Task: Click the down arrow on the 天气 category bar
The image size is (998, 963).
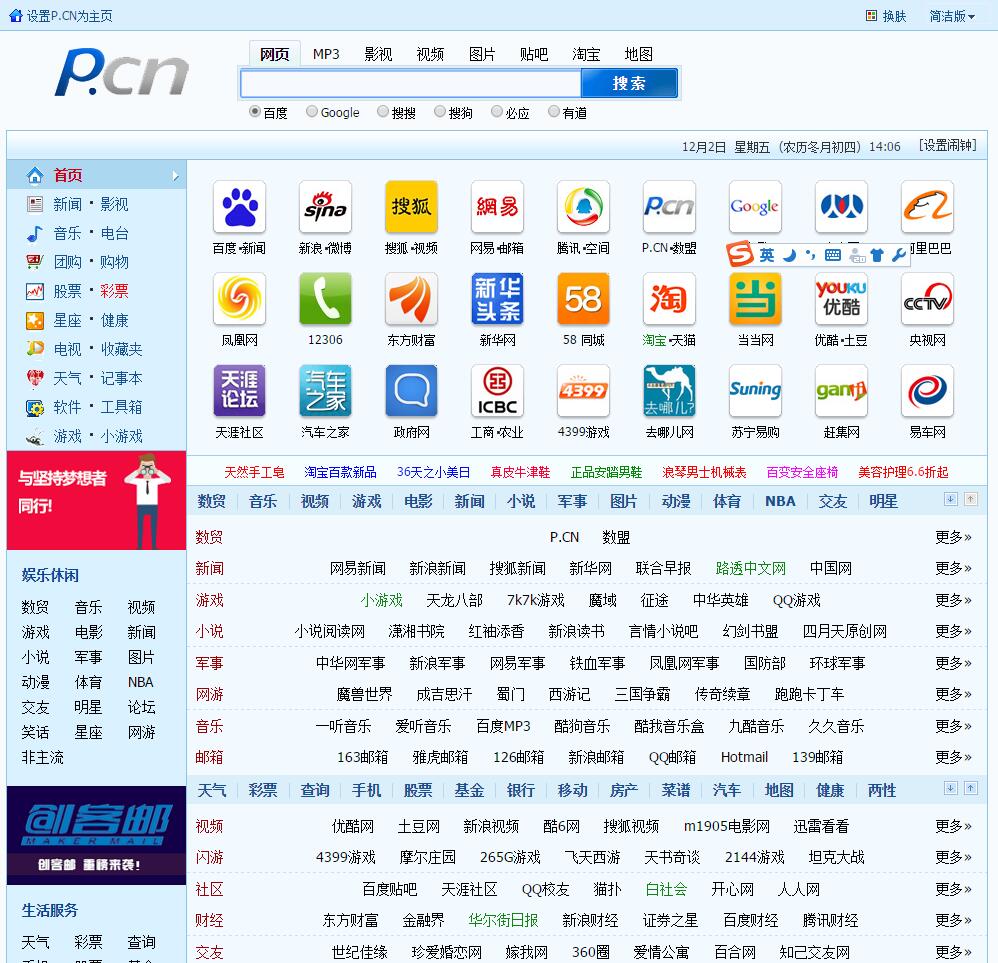Action: [x=950, y=788]
